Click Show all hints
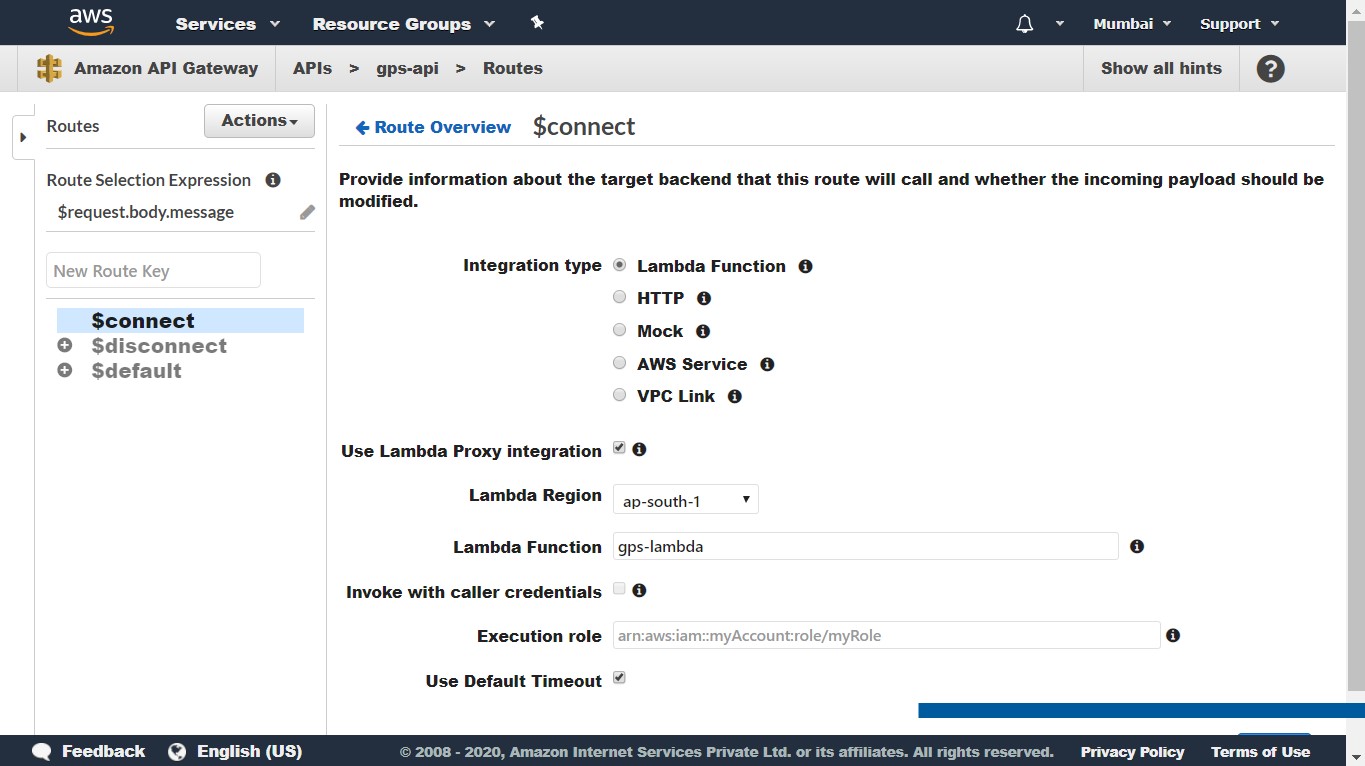The image size is (1365, 766). tap(1161, 68)
